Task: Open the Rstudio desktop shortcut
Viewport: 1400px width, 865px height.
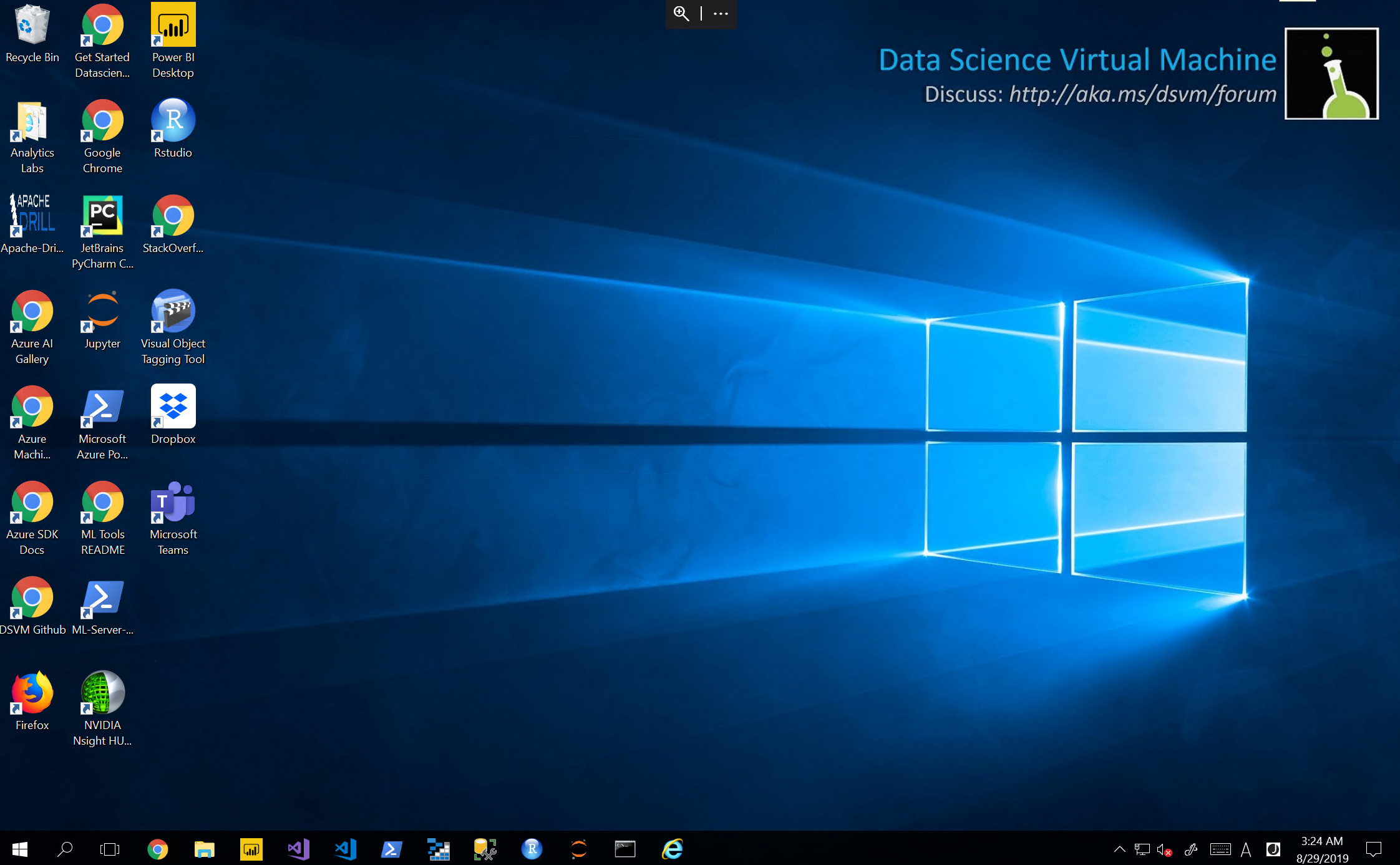Action: coord(173,120)
